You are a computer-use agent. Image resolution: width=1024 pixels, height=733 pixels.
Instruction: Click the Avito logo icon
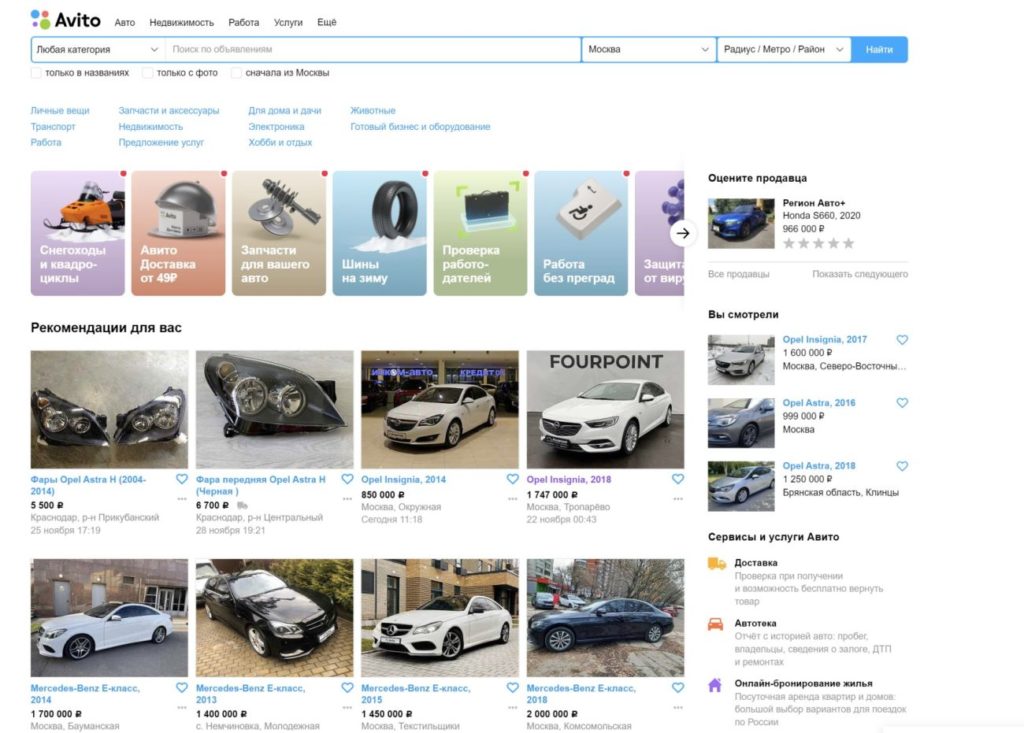pos(38,20)
